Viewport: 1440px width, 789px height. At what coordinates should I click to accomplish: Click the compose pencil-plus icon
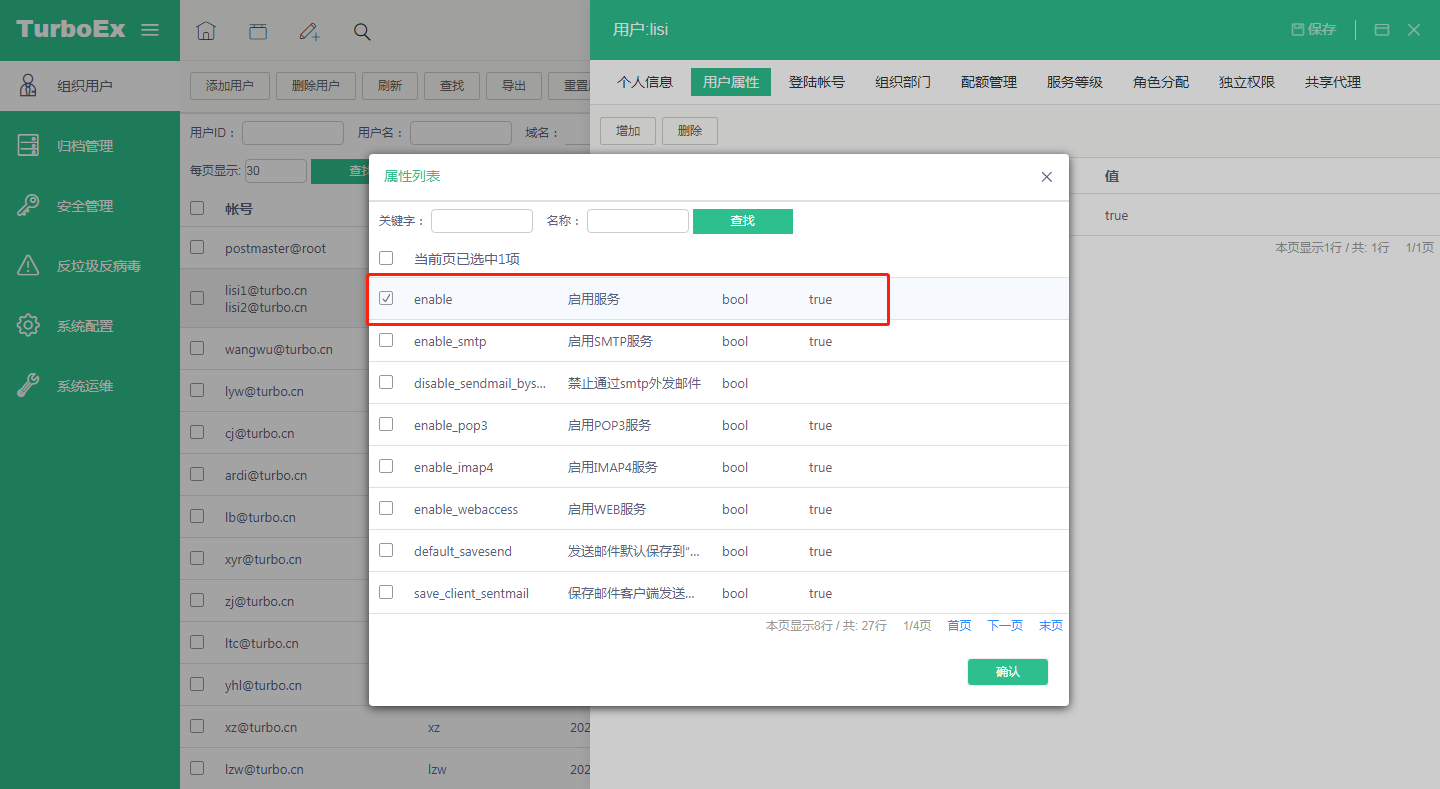click(x=310, y=32)
